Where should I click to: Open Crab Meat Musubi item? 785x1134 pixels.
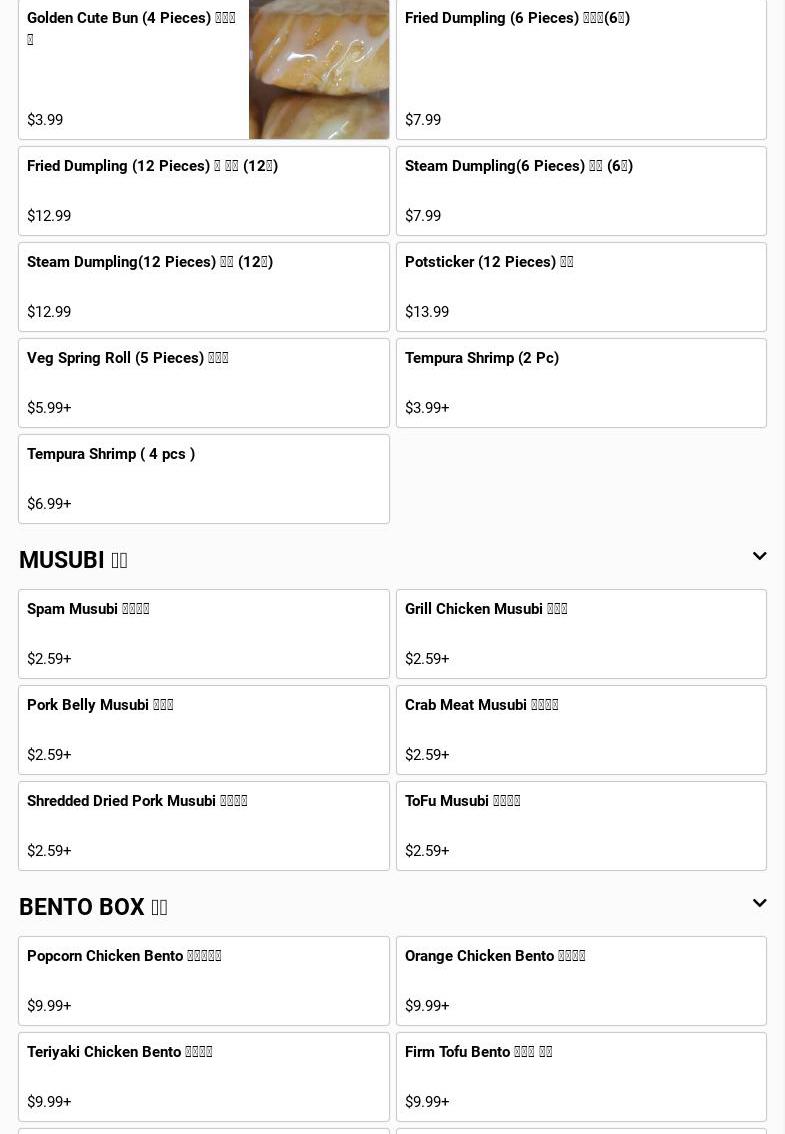pos(581,730)
